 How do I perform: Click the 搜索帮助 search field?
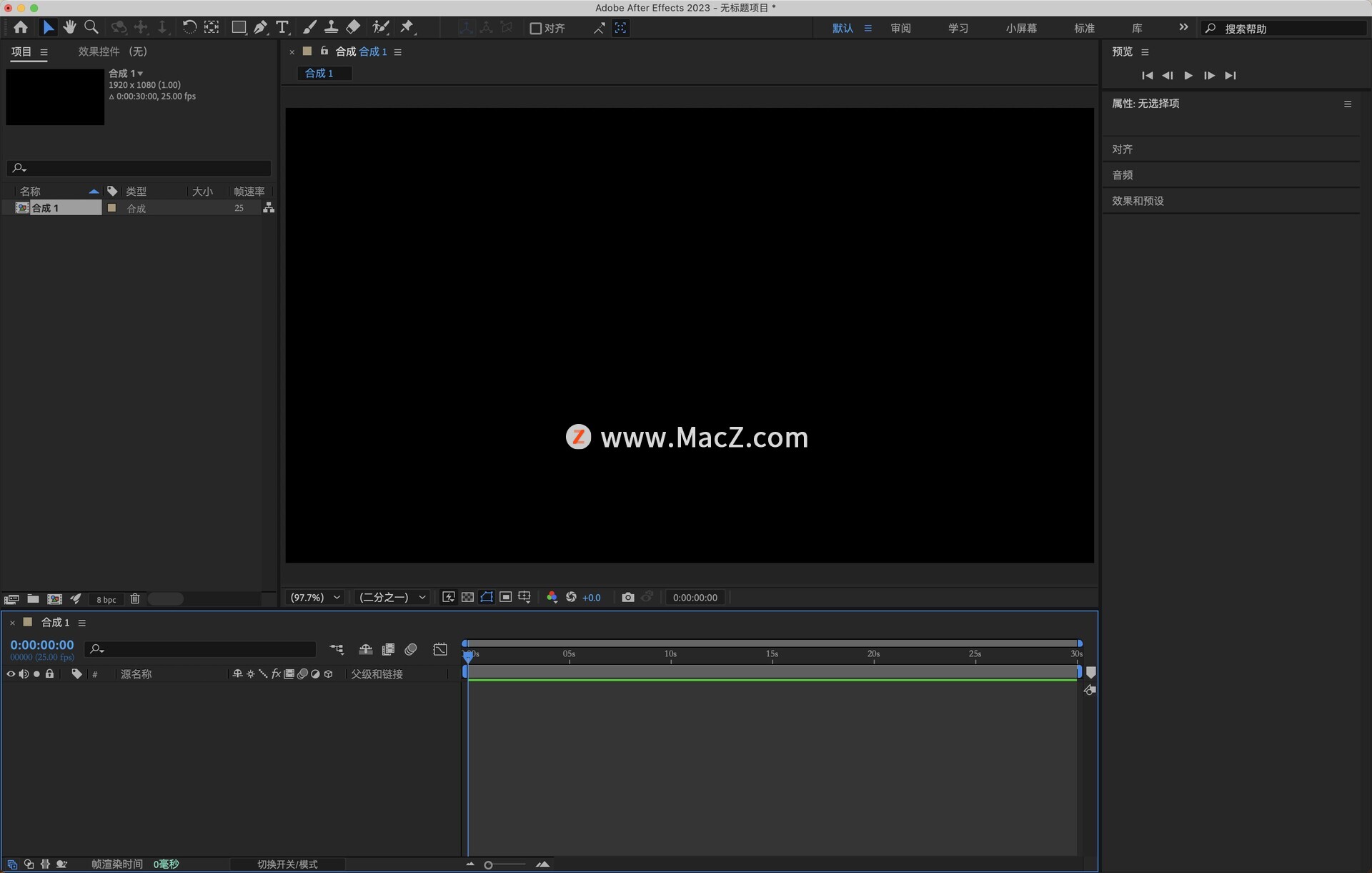pos(1284,29)
